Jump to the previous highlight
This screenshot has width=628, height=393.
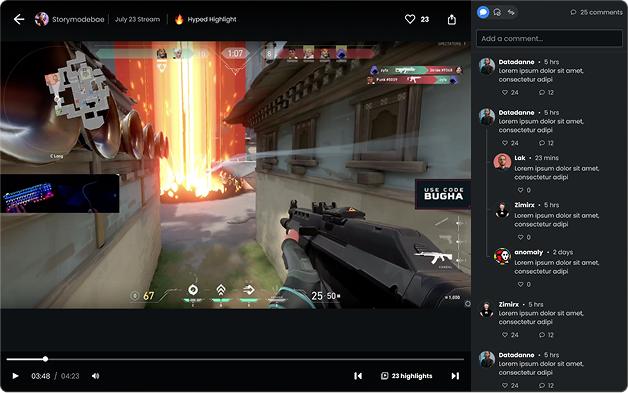point(358,376)
